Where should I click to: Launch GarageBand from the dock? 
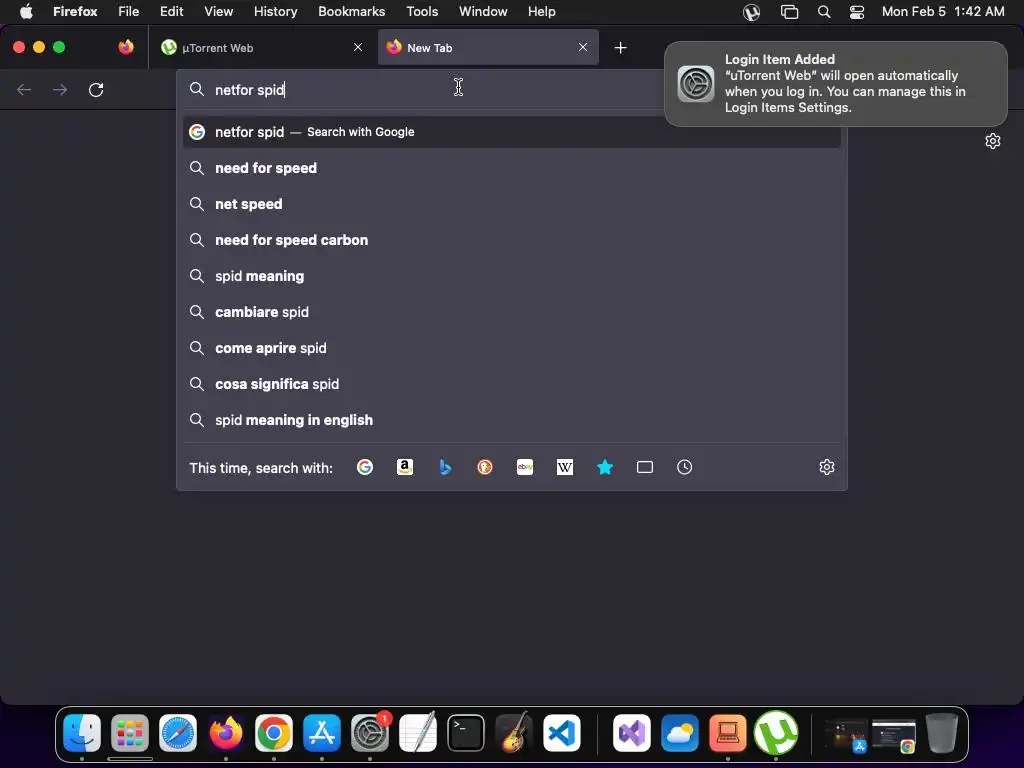coord(514,733)
